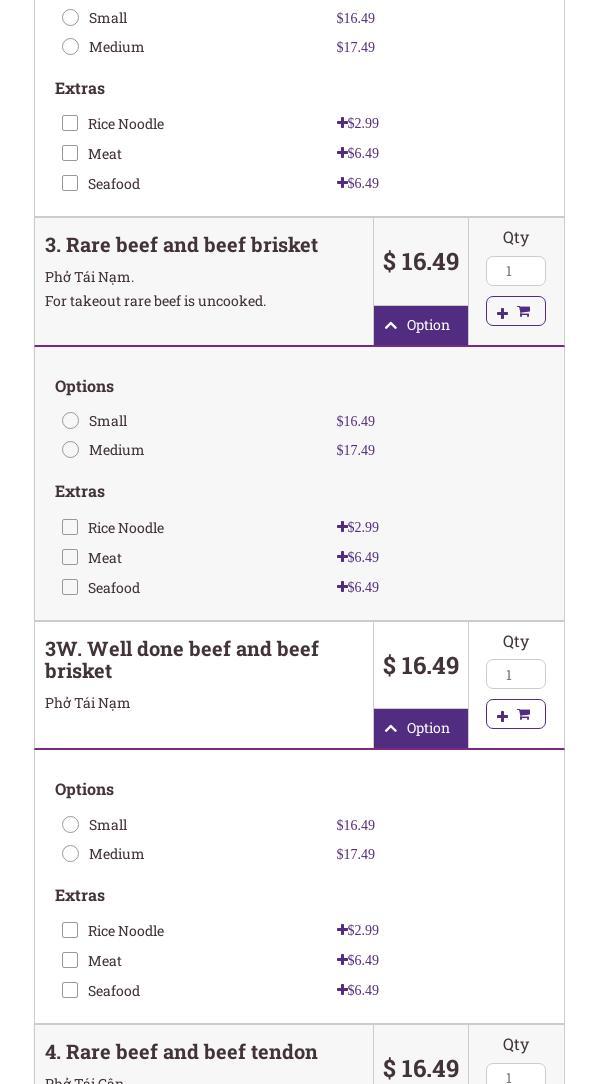The height and width of the screenshot is (1084, 605).
Task: Check Seafood extra for Well done brisket
Action: [70, 990]
